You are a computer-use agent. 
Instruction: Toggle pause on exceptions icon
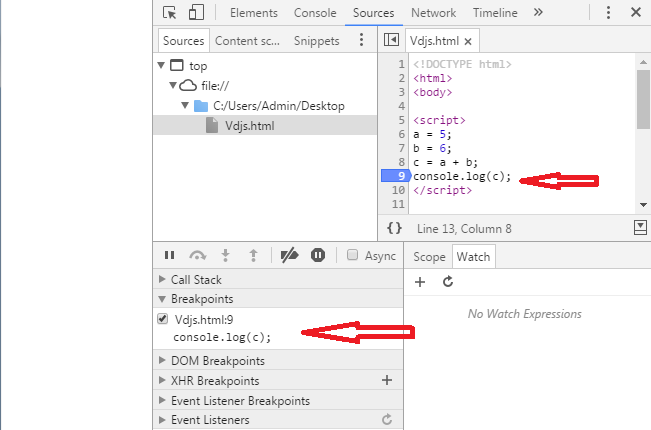pyautogui.click(x=317, y=256)
